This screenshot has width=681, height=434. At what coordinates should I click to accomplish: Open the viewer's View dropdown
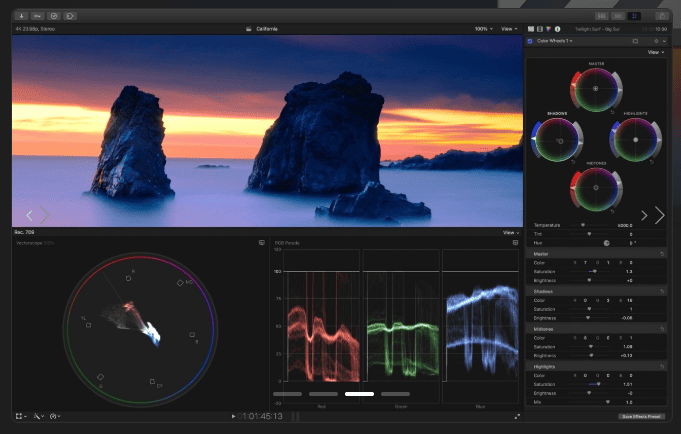click(x=509, y=29)
